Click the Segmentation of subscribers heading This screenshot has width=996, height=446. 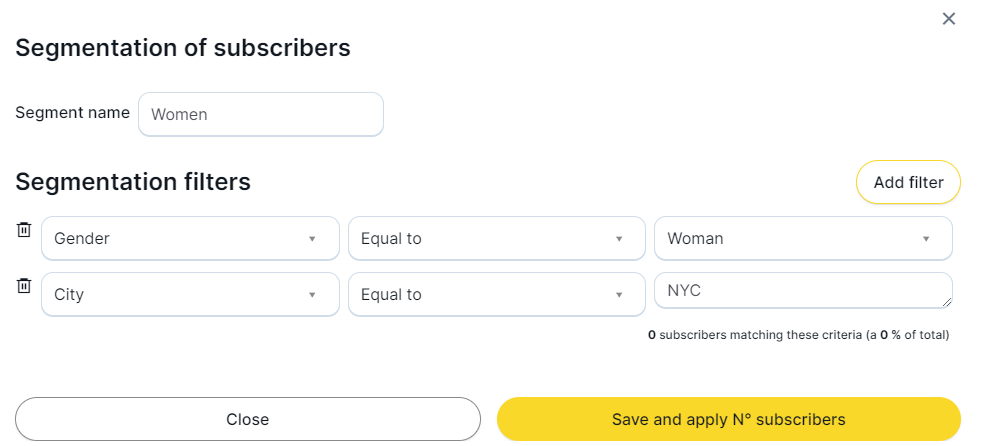(183, 47)
